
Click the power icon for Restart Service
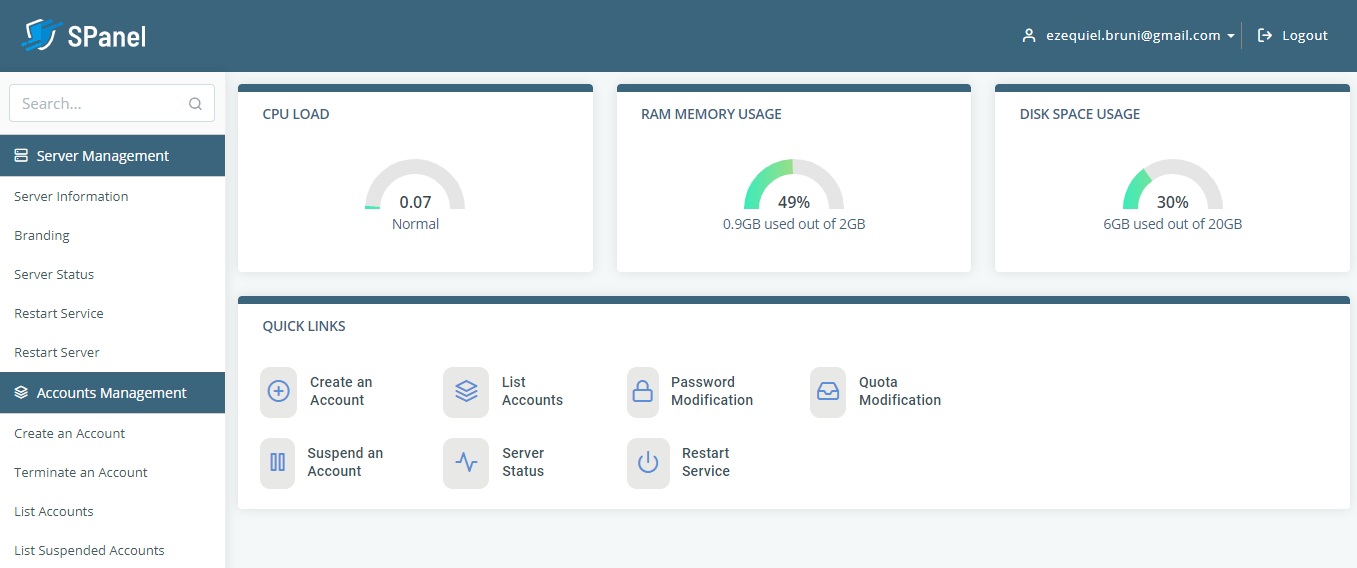tap(648, 463)
